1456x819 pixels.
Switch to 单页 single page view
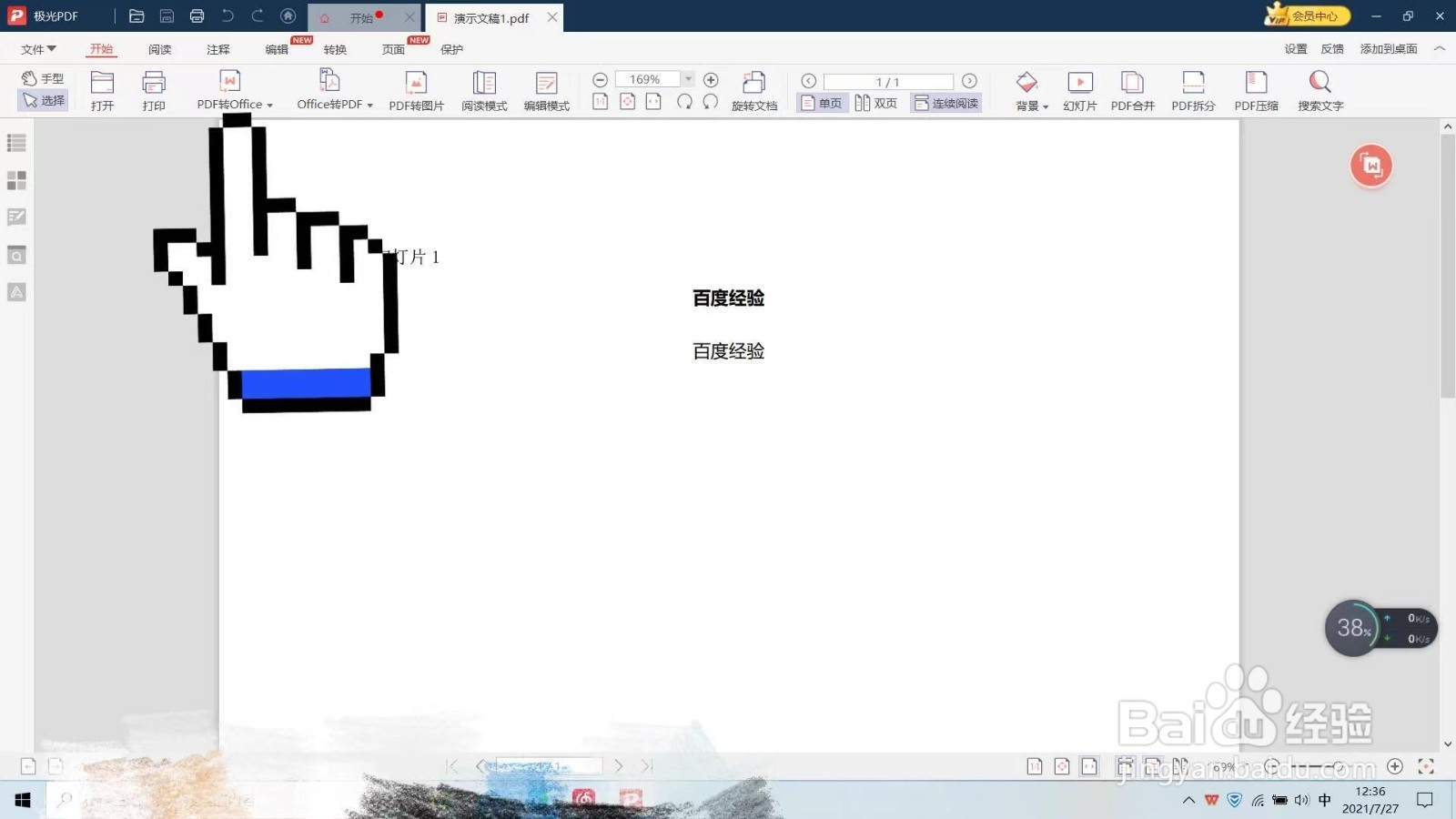[x=822, y=103]
